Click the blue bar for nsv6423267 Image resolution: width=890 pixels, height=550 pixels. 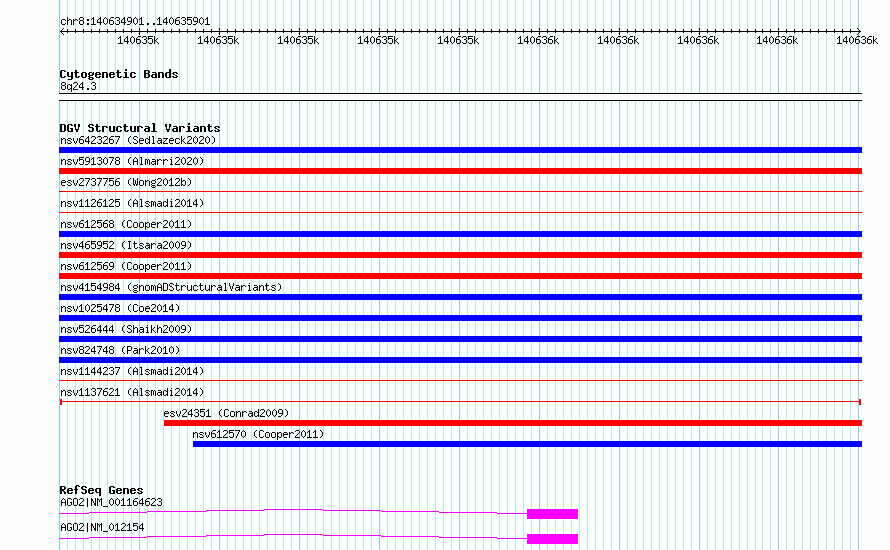click(x=460, y=150)
